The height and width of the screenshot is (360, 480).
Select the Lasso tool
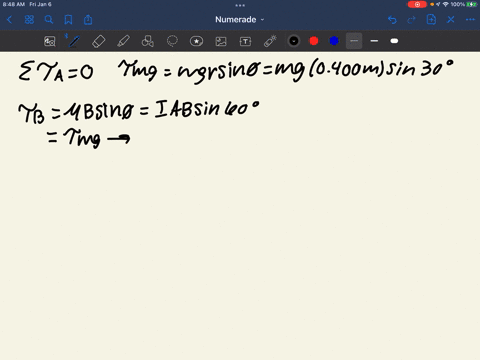tap(172, 41)
